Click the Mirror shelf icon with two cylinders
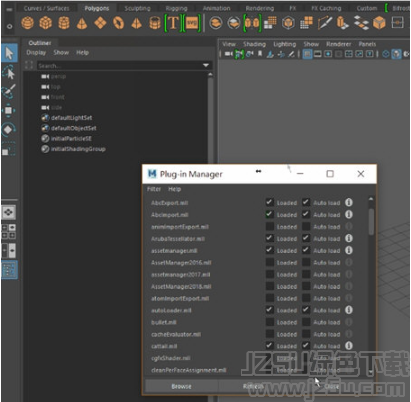Image resolution: width=411 pixels, height=402 pixels. pyautogui.click(x=252, y=23)
